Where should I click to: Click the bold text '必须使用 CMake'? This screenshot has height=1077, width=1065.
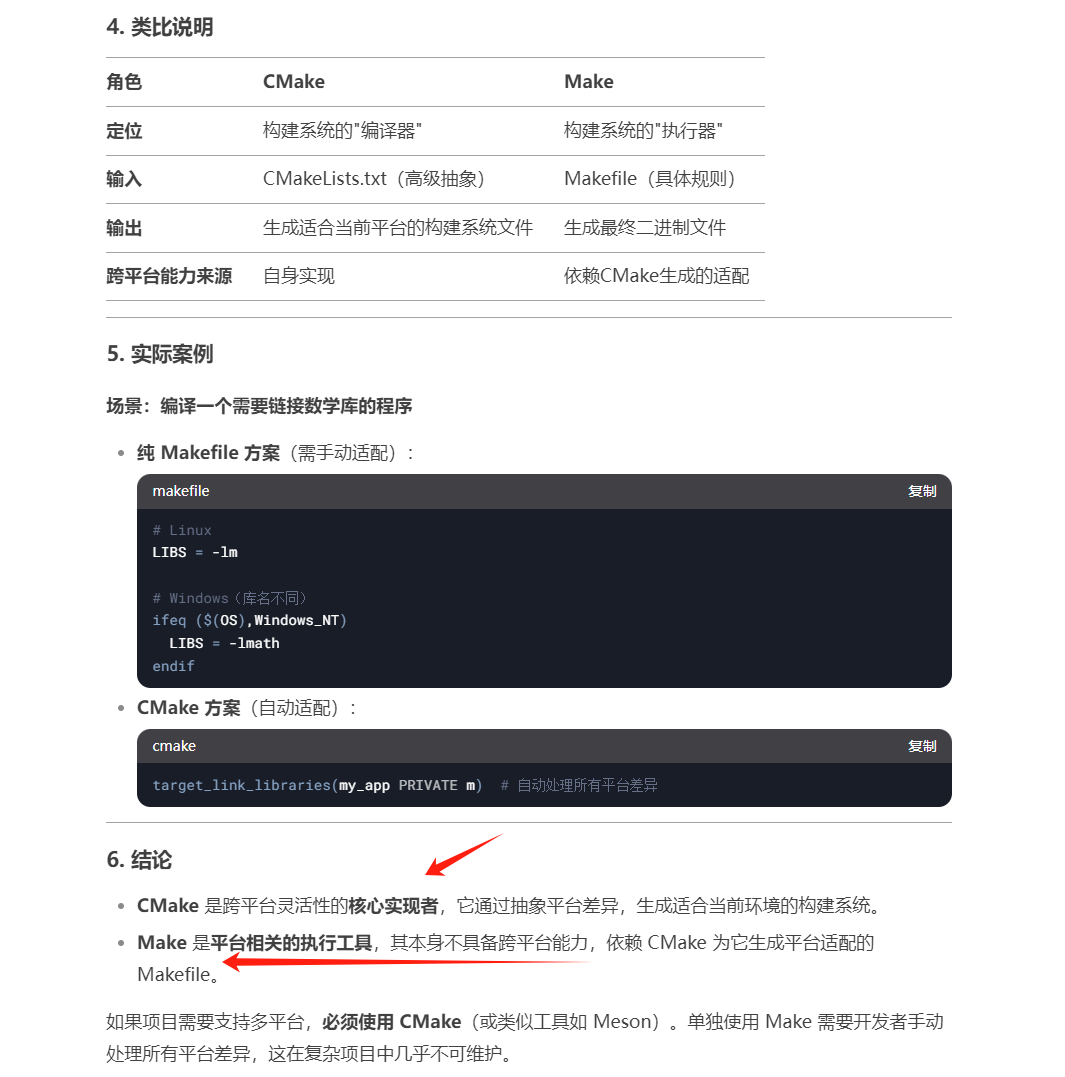tap(391, 1021)
